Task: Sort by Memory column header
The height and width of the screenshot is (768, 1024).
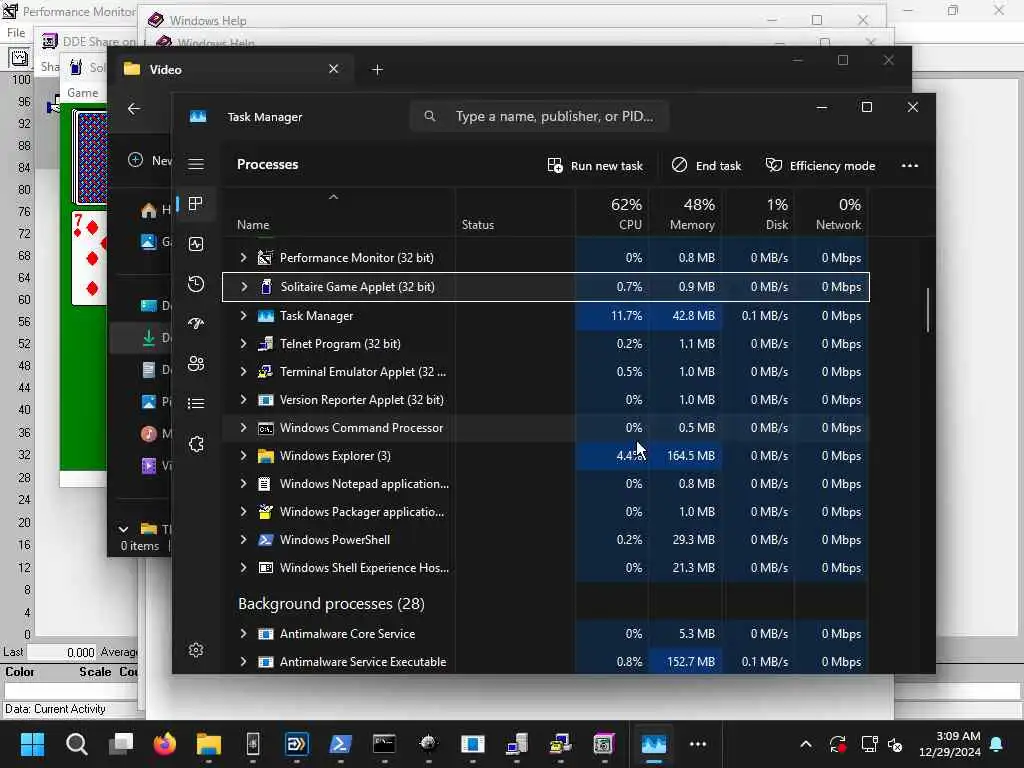Action: [x=685, y=214]
